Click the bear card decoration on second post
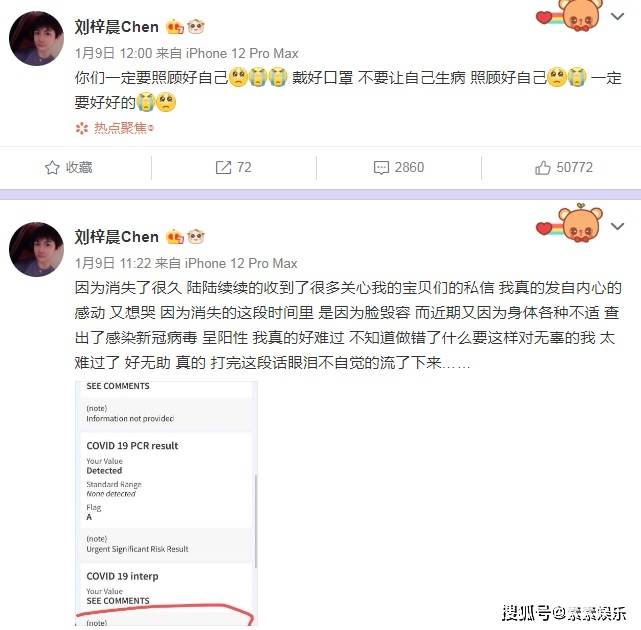Screen dimensions: 641x630 click(x=569, y=224)
